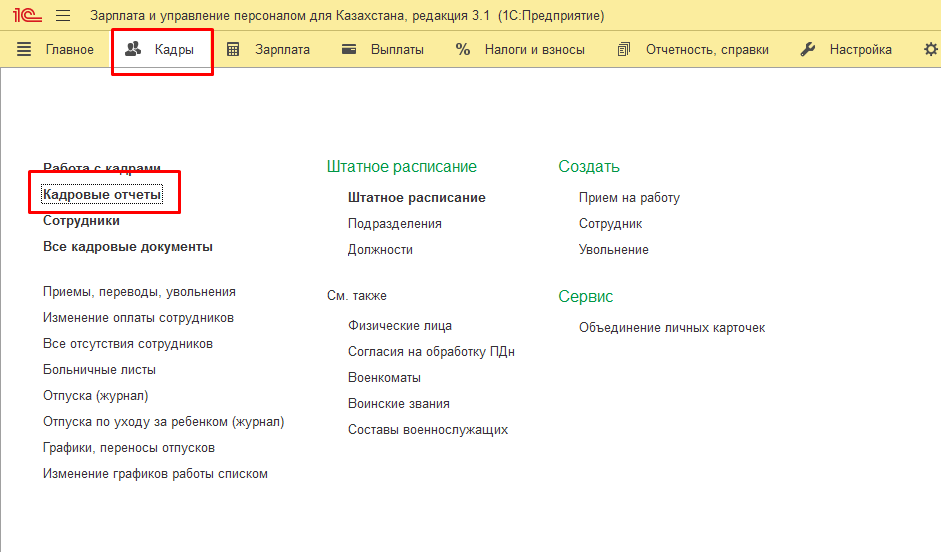Click the Настройка wrench icon
The width and height of the screenshot is (941, 552).
pos(808,49)
